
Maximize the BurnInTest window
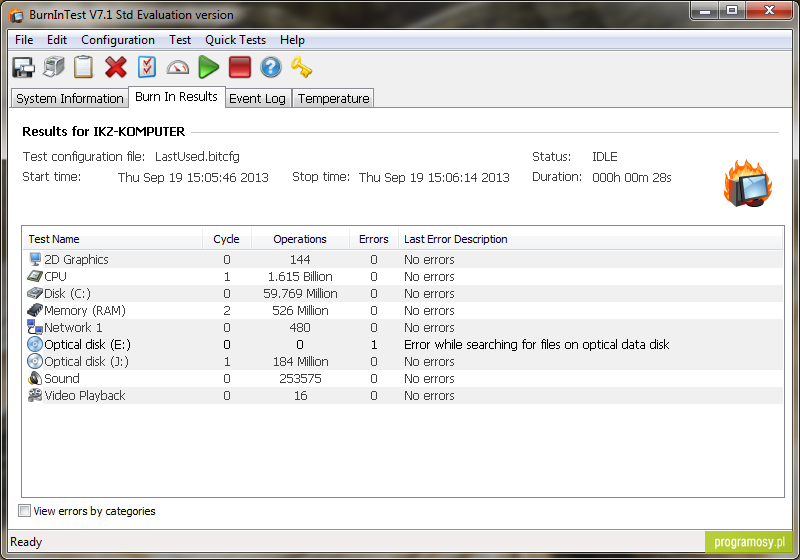point(732,10)
